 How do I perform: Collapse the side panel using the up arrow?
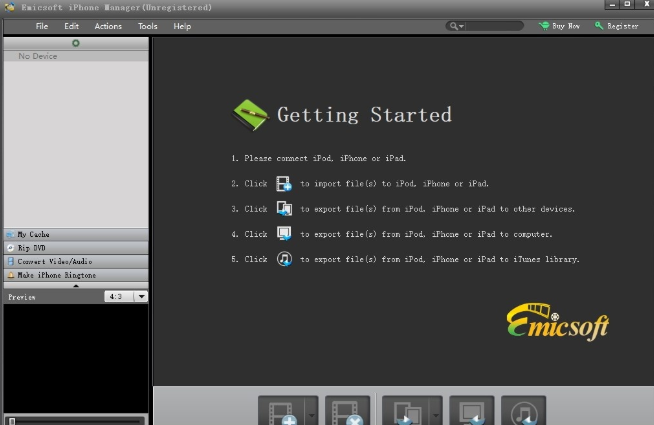(x=76, y=286)
